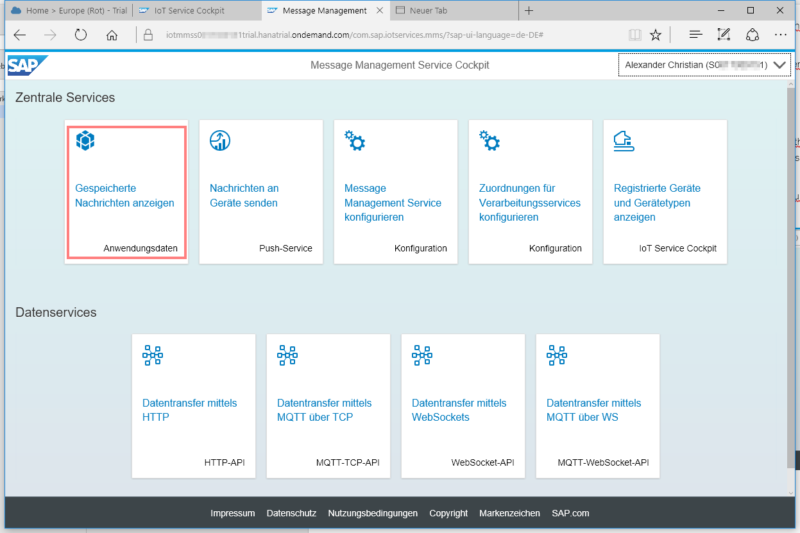The width and height of the screenshot is (800, 533).
Task: Click the Copyright footer link
Action: (x=448, y=513)
